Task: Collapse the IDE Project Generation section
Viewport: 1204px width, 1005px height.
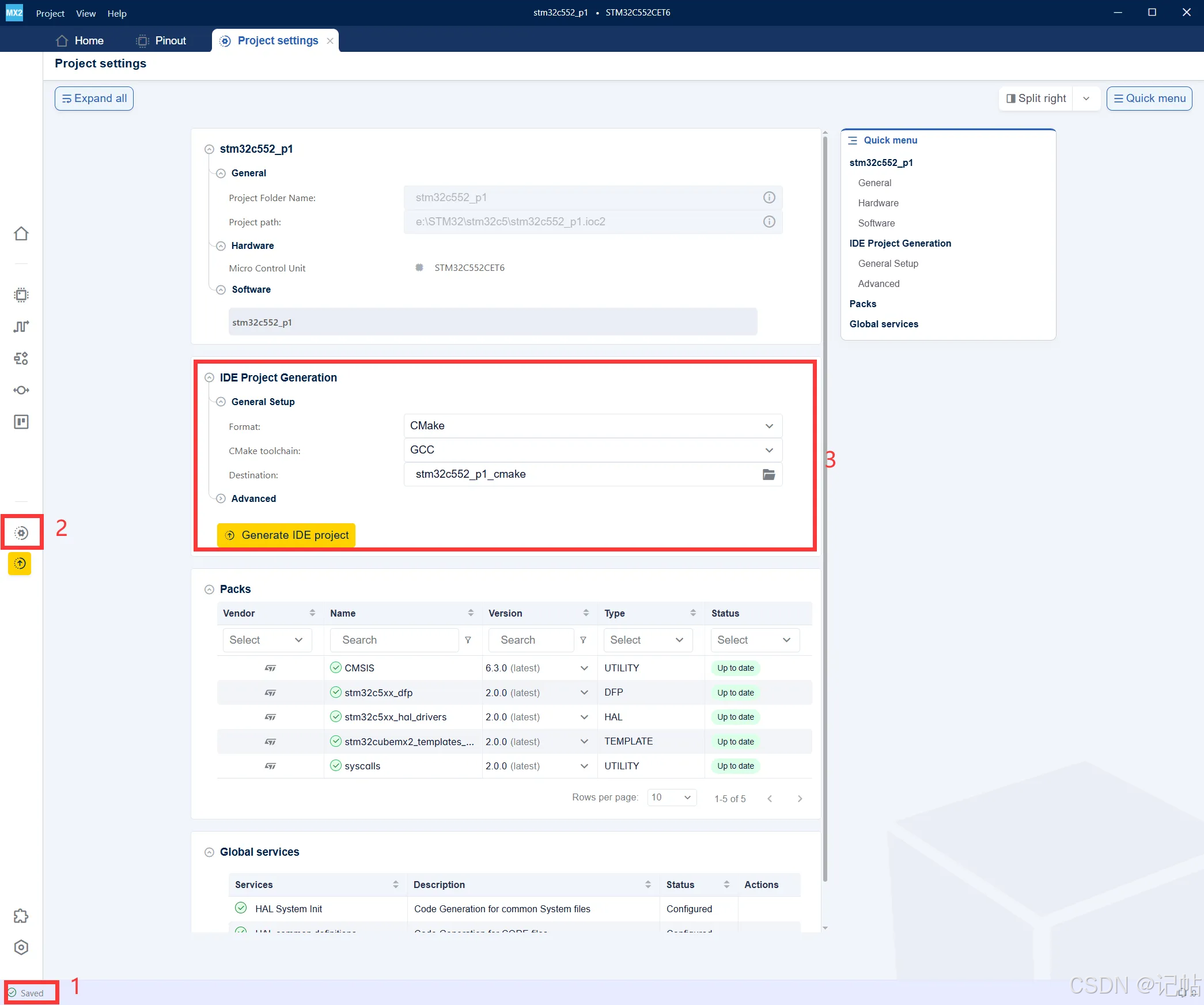Action: 210,378
